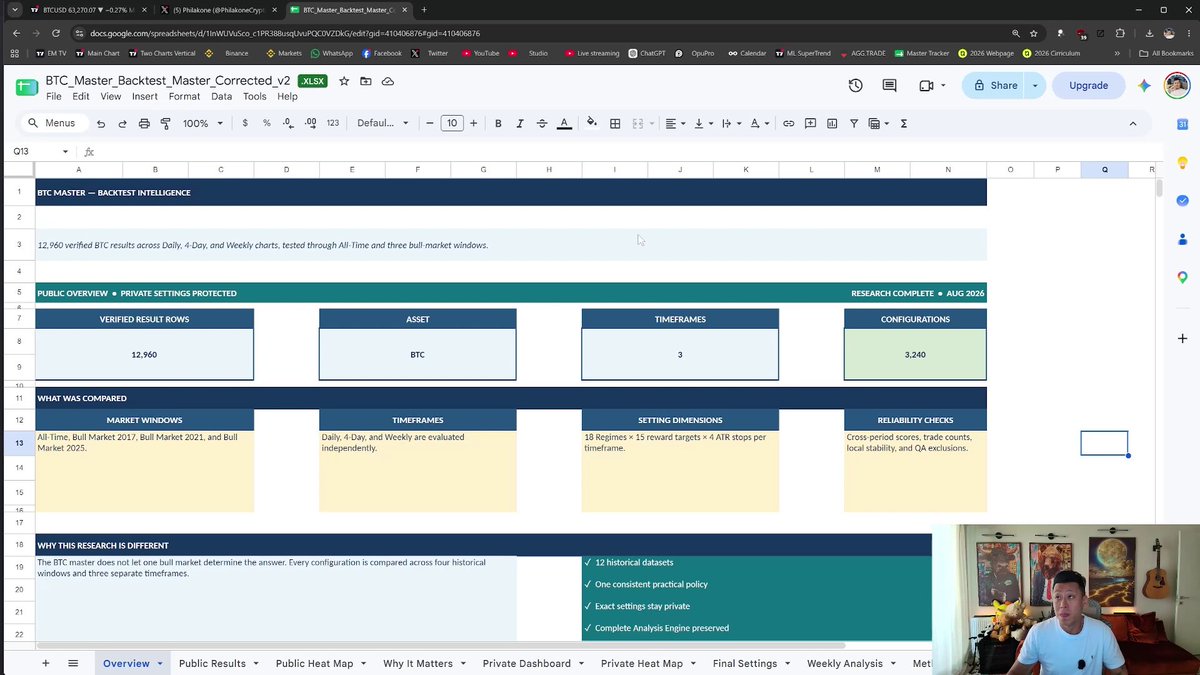The width and height of the screenshot is (1200, 675).
Task: Click the undo arrow in toolbar
Action: (101, 123)
